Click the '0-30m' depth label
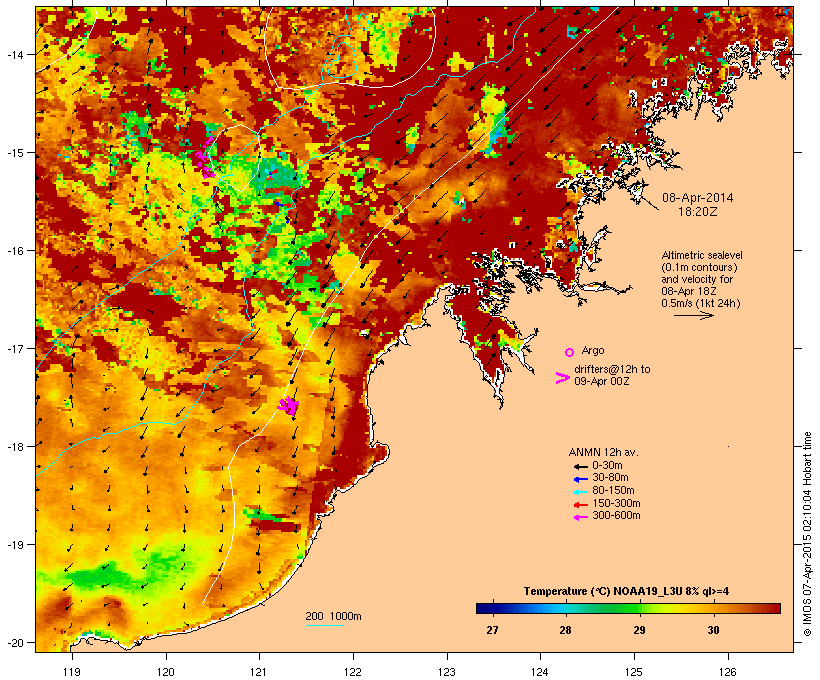 (607, 466)
